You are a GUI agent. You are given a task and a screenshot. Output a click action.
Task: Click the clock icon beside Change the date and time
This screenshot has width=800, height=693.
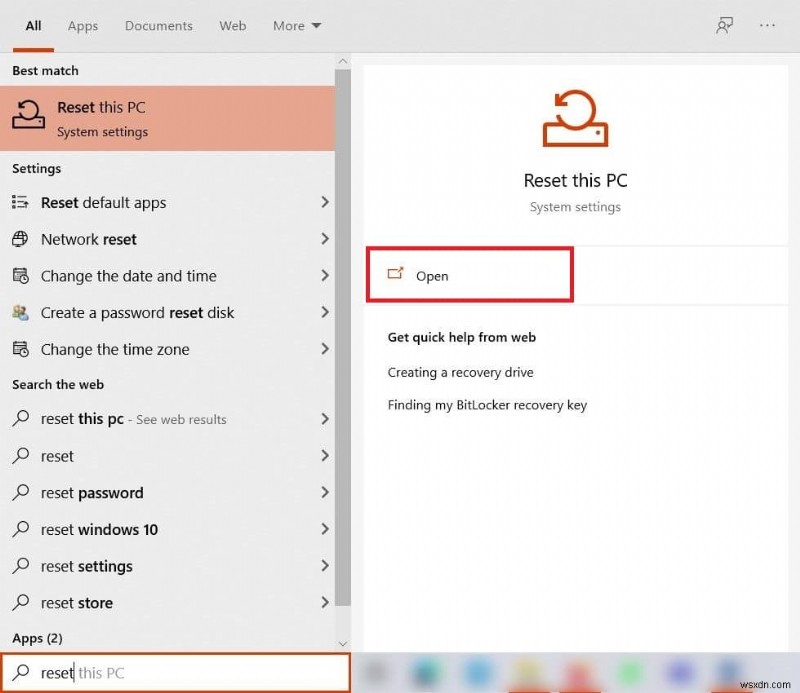pos(21,276)
